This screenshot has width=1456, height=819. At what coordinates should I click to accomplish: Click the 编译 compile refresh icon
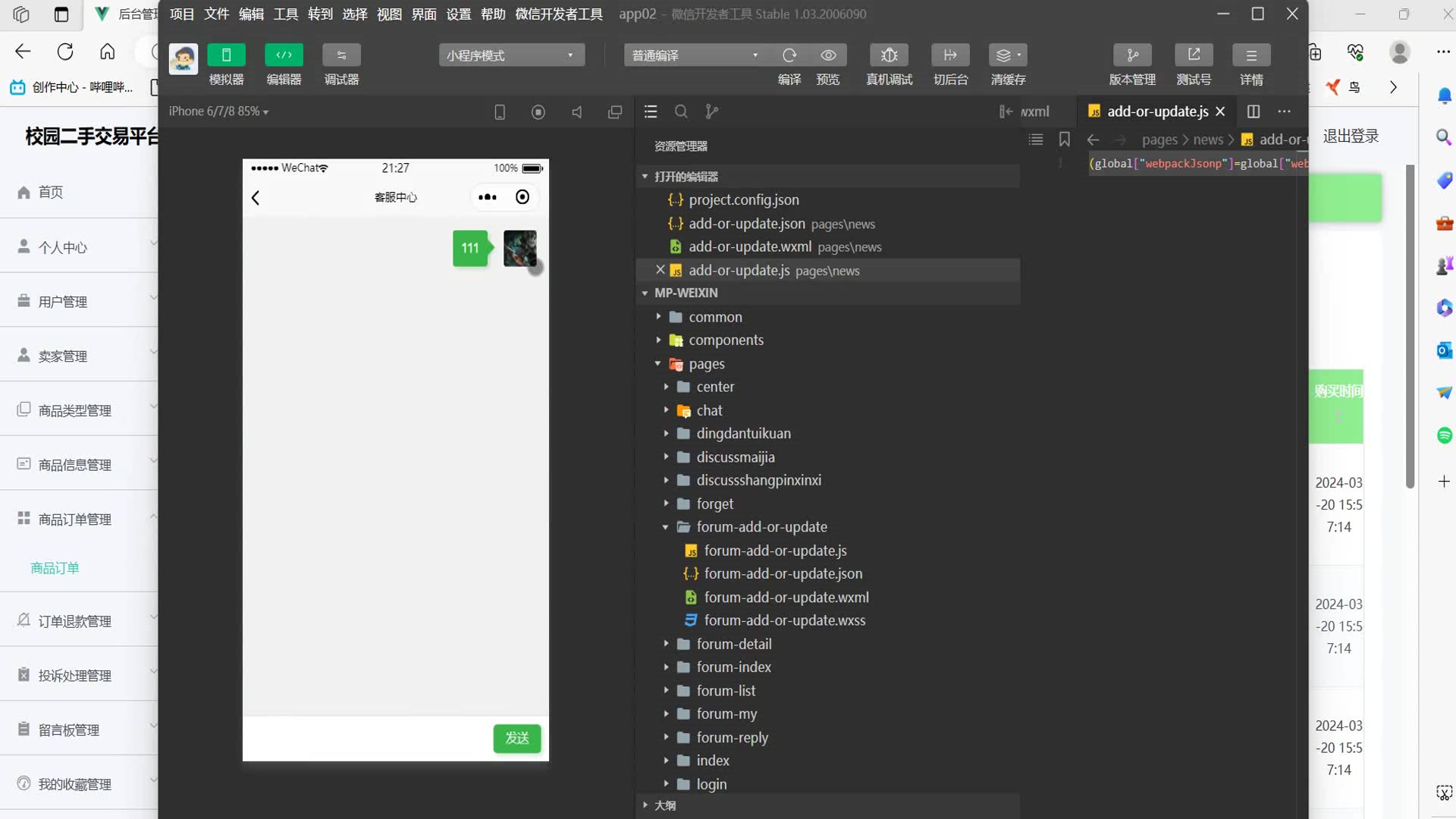tap(789, 55)
